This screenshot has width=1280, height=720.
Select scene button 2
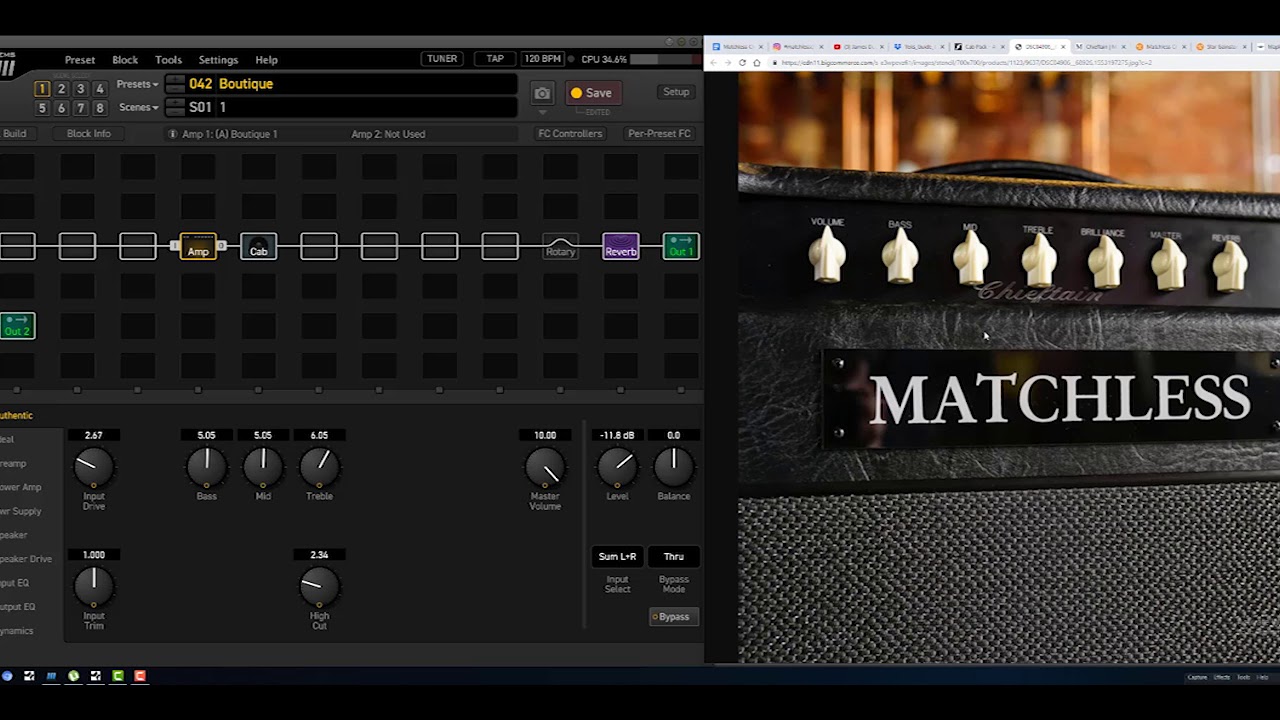pos(61,89)
